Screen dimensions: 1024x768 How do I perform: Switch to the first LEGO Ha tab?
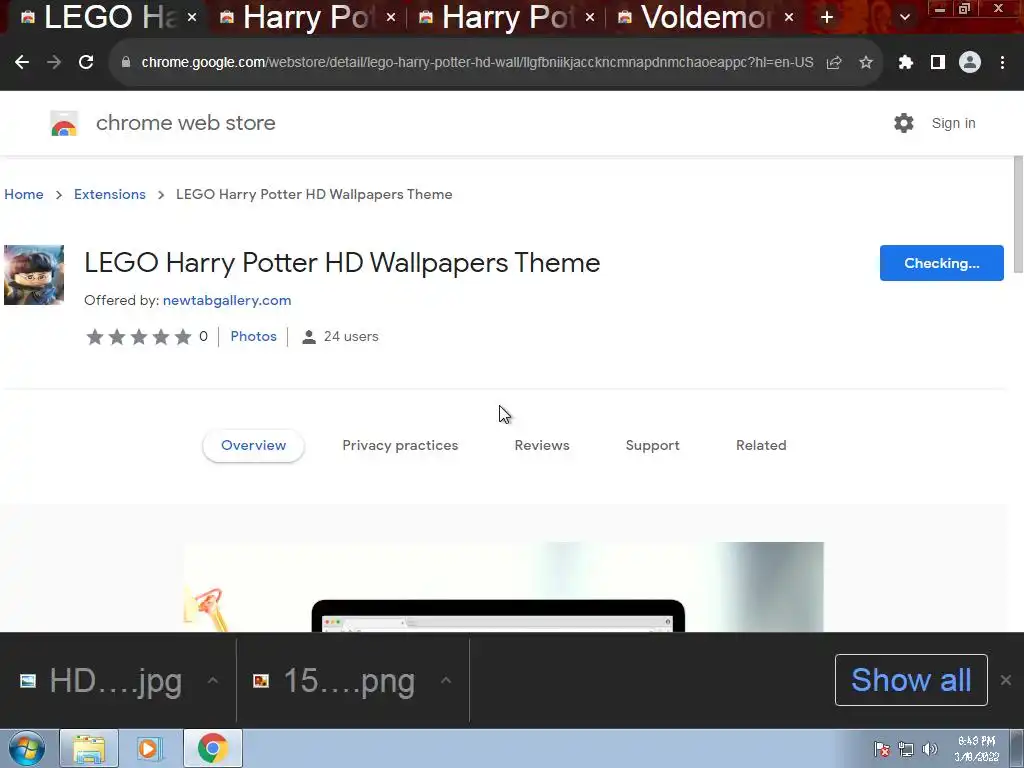pyautogui.click(x=104, y=18)
